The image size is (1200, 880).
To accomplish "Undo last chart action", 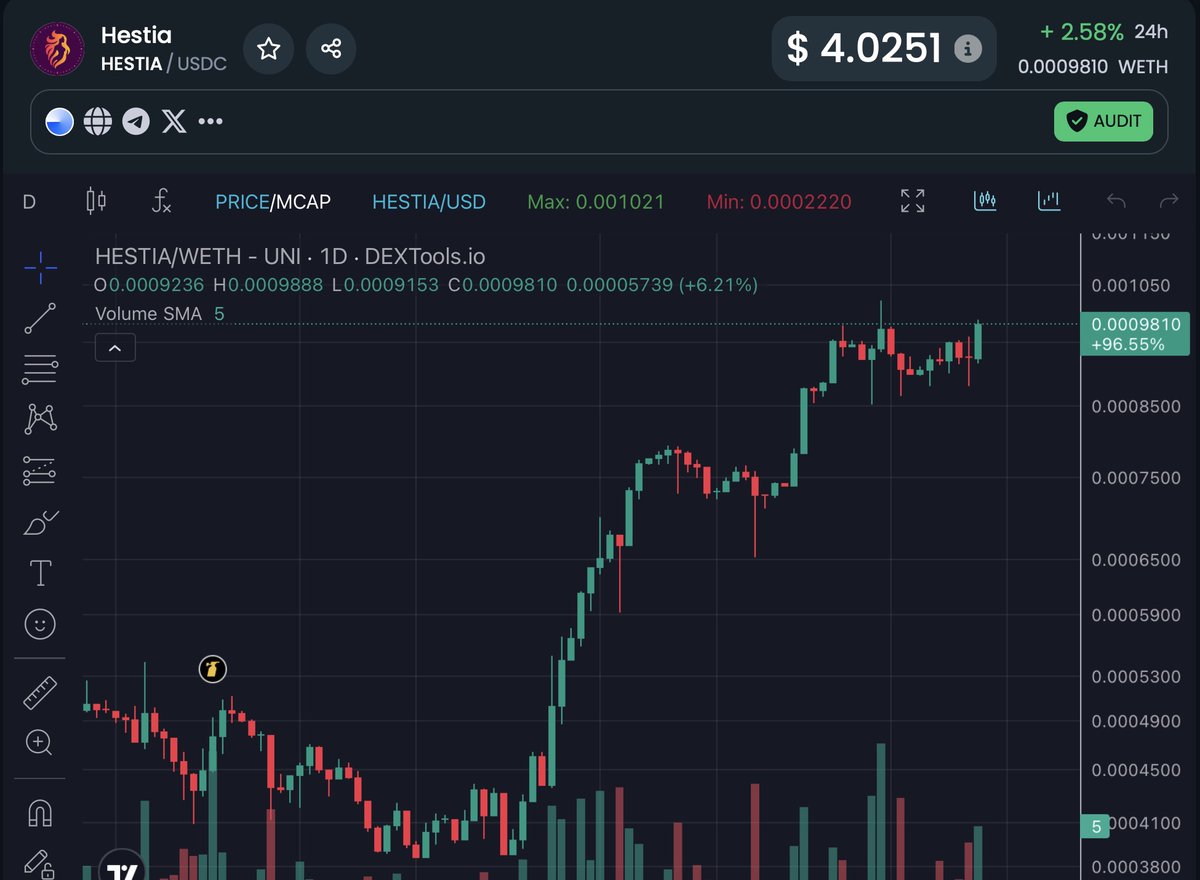I will pyautogui.click(x=1116, y=202).
